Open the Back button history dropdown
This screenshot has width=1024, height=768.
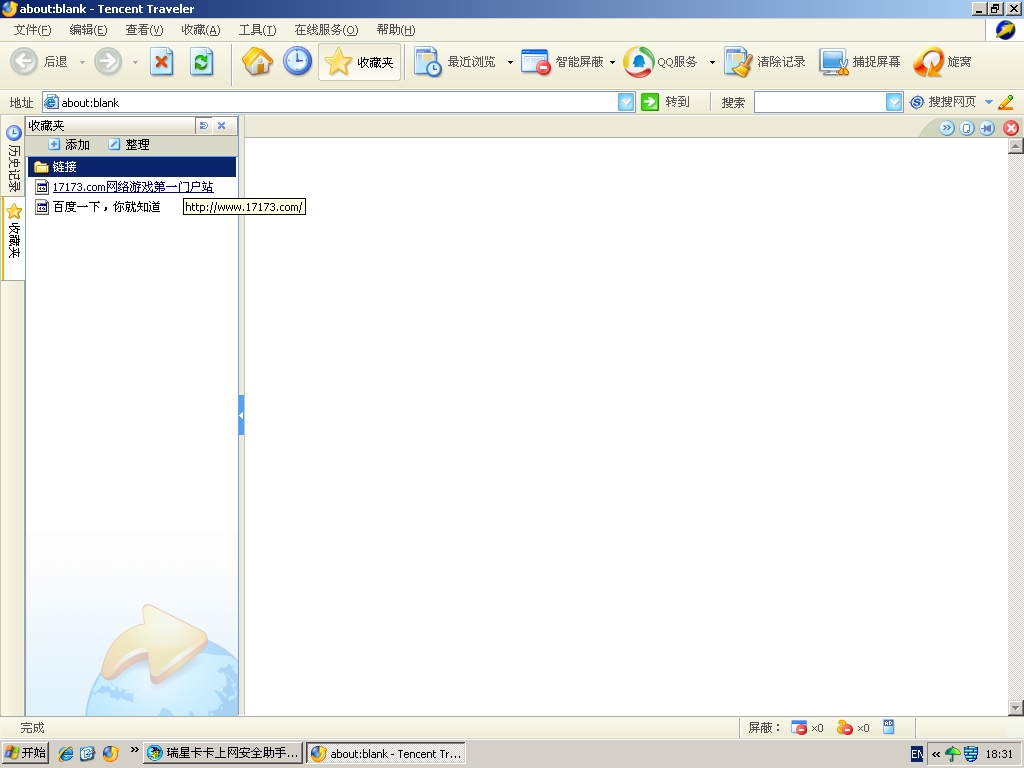[x=82, y=63]
